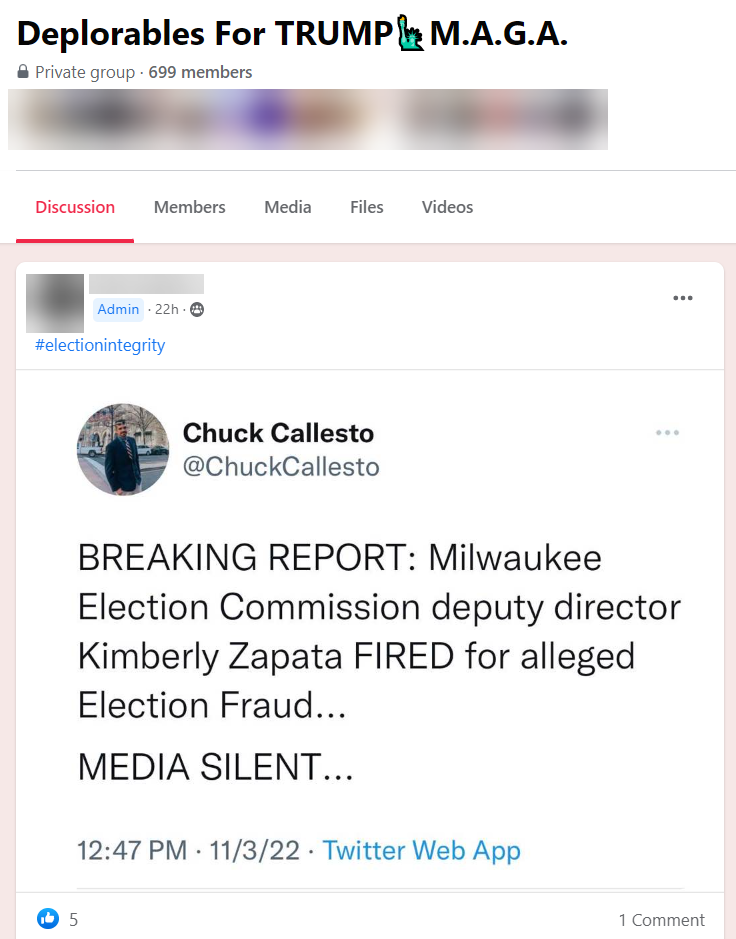The width and height of the screenshot is (736, 939).
Task: Switch to the Files tab
Action: pos(366,207)
